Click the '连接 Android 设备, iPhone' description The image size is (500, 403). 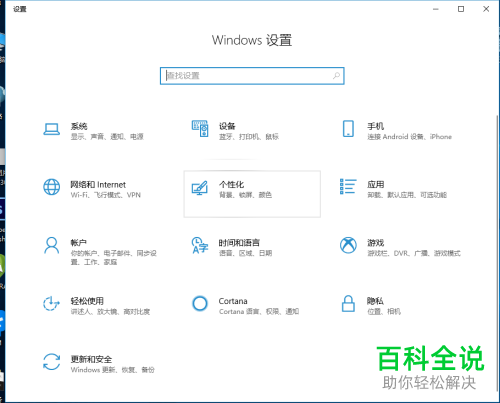(409, 137)
